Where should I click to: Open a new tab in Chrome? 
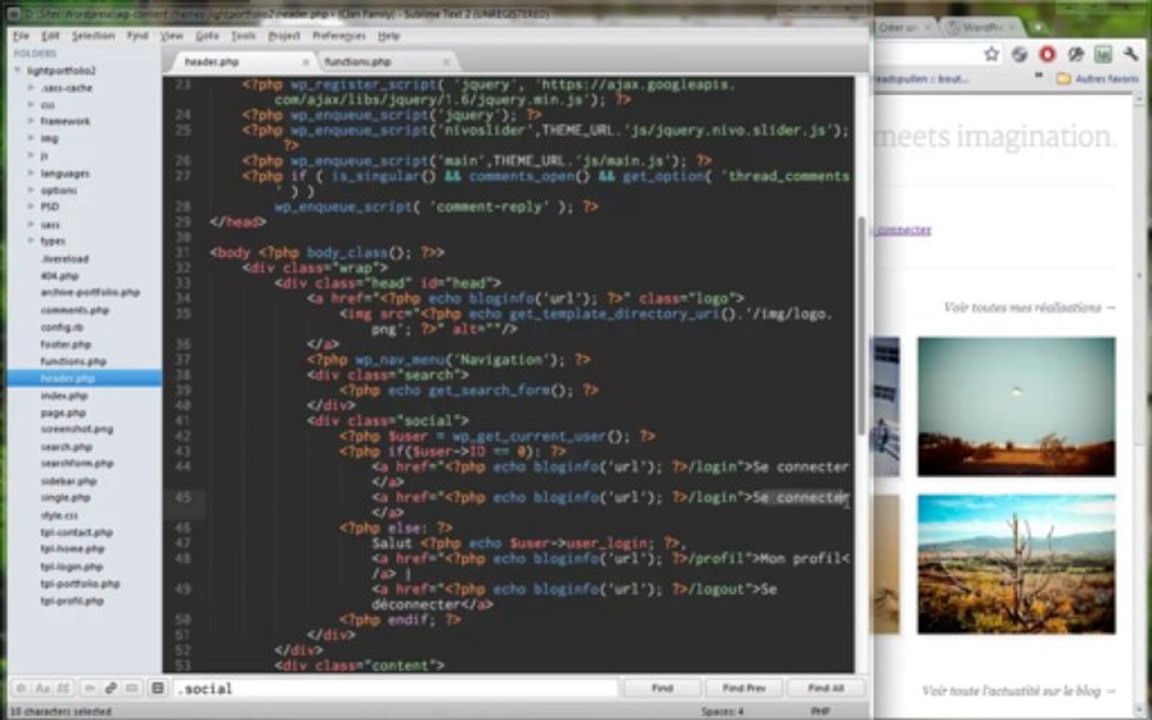(1037, 27)
